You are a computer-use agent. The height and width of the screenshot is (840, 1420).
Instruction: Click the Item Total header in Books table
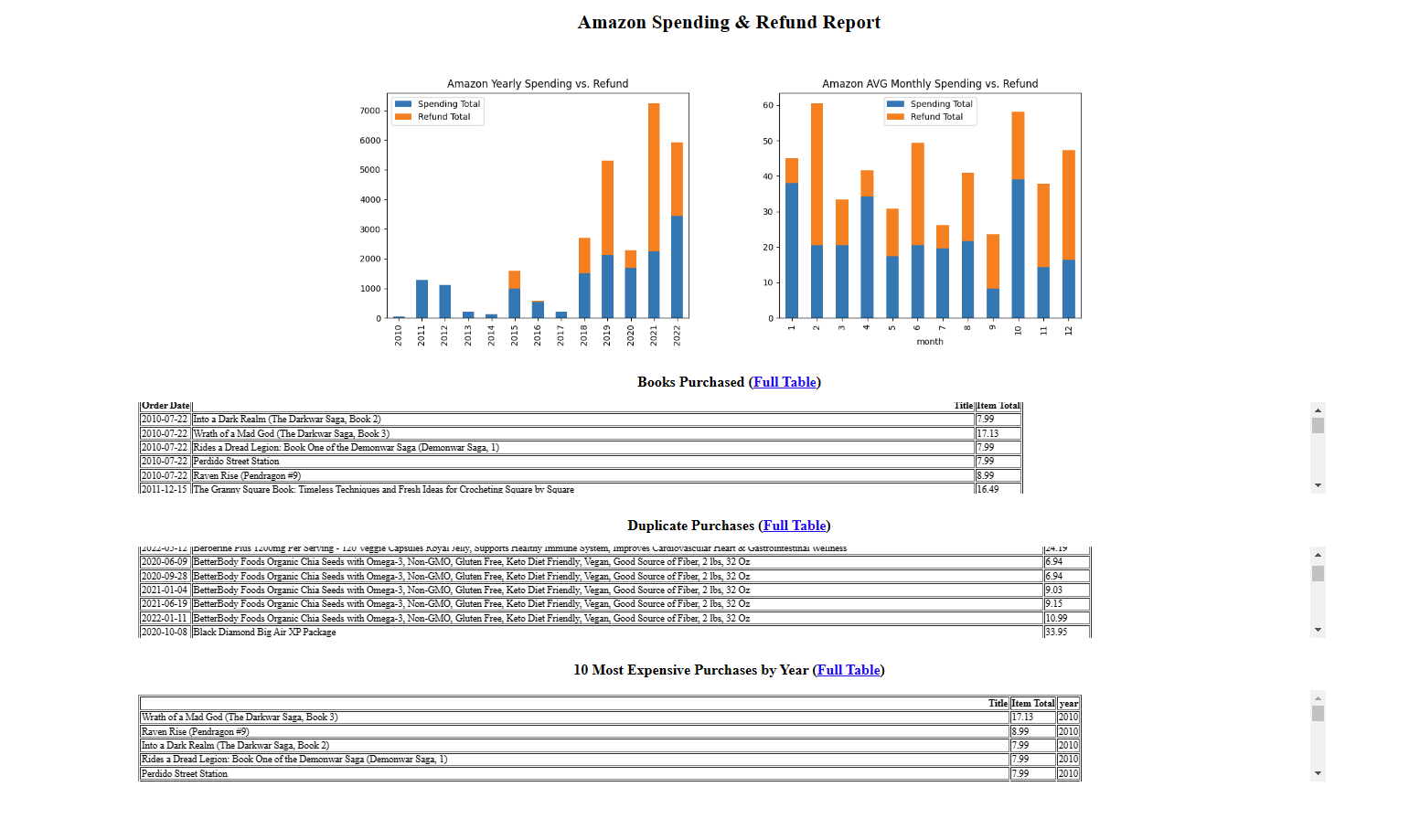click(x=998, y=406)
